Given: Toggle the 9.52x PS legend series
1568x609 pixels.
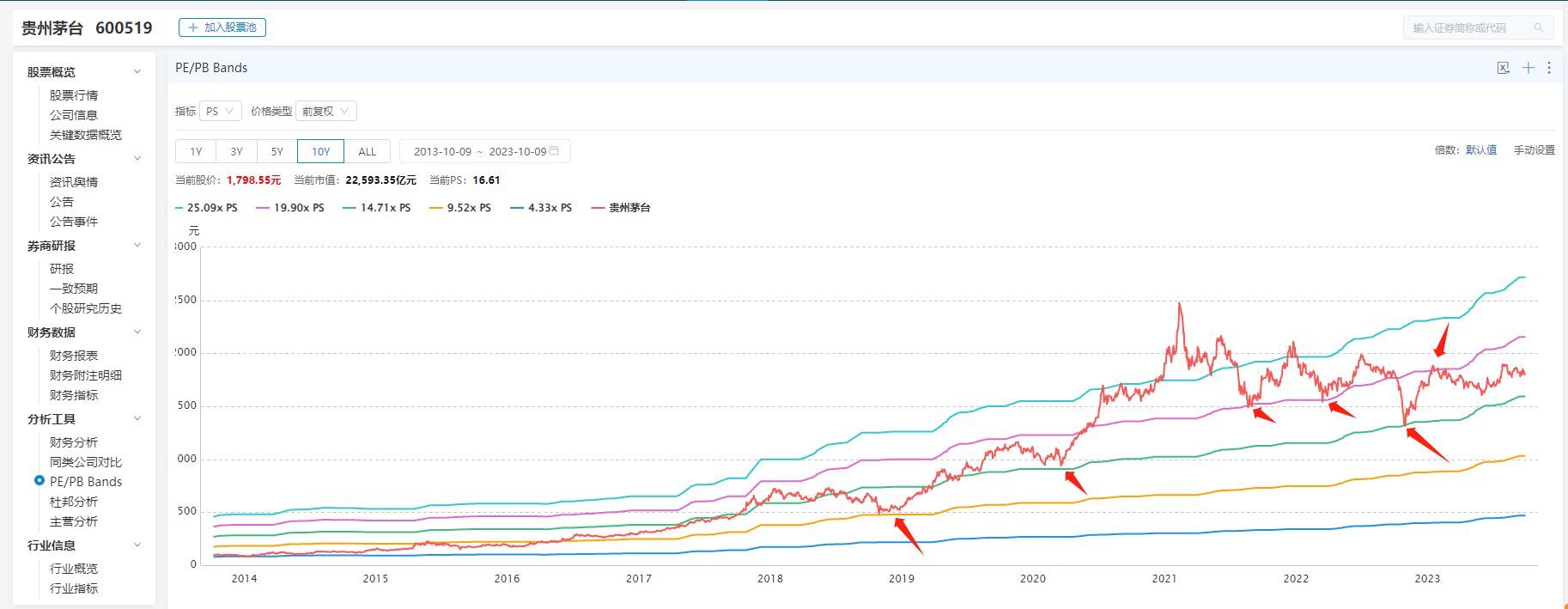Looking at the screenshot, I should [460, 208].
